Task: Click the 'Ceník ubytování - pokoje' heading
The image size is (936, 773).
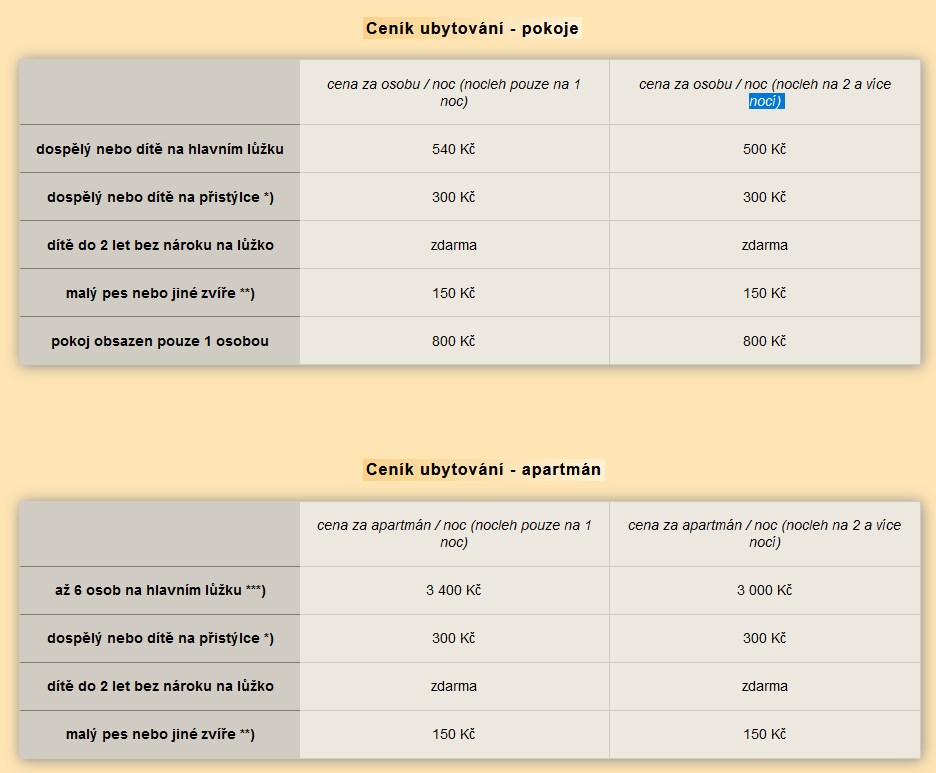Action: click(x=472, y=28)
